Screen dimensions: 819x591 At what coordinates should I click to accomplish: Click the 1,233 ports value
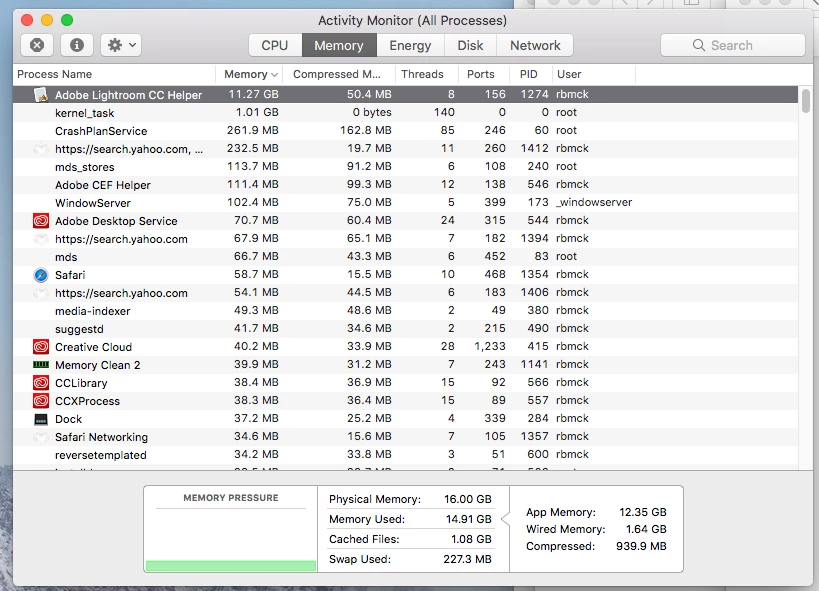point(490,346)
